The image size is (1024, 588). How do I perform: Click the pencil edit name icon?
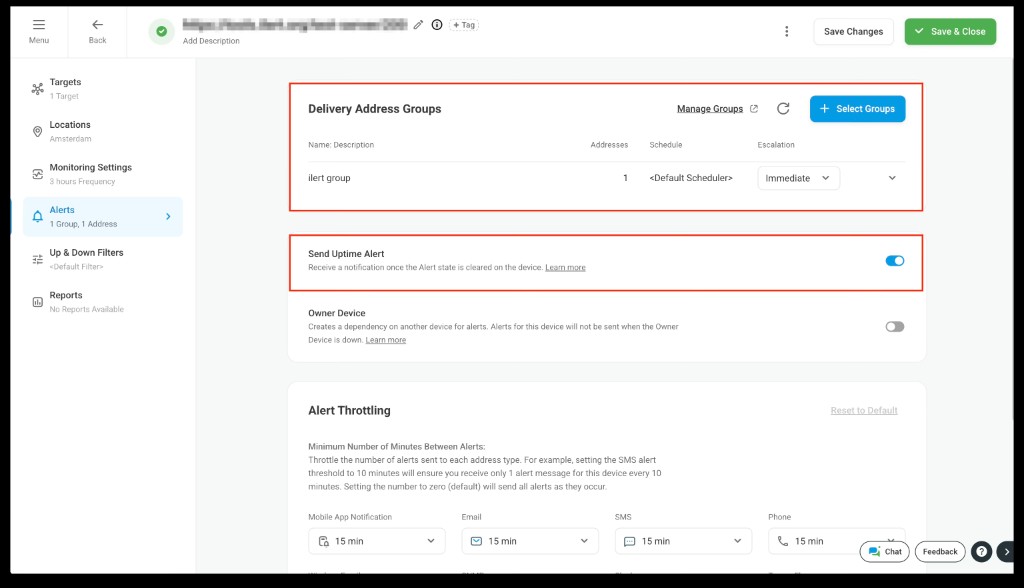(x=419, y=25)
